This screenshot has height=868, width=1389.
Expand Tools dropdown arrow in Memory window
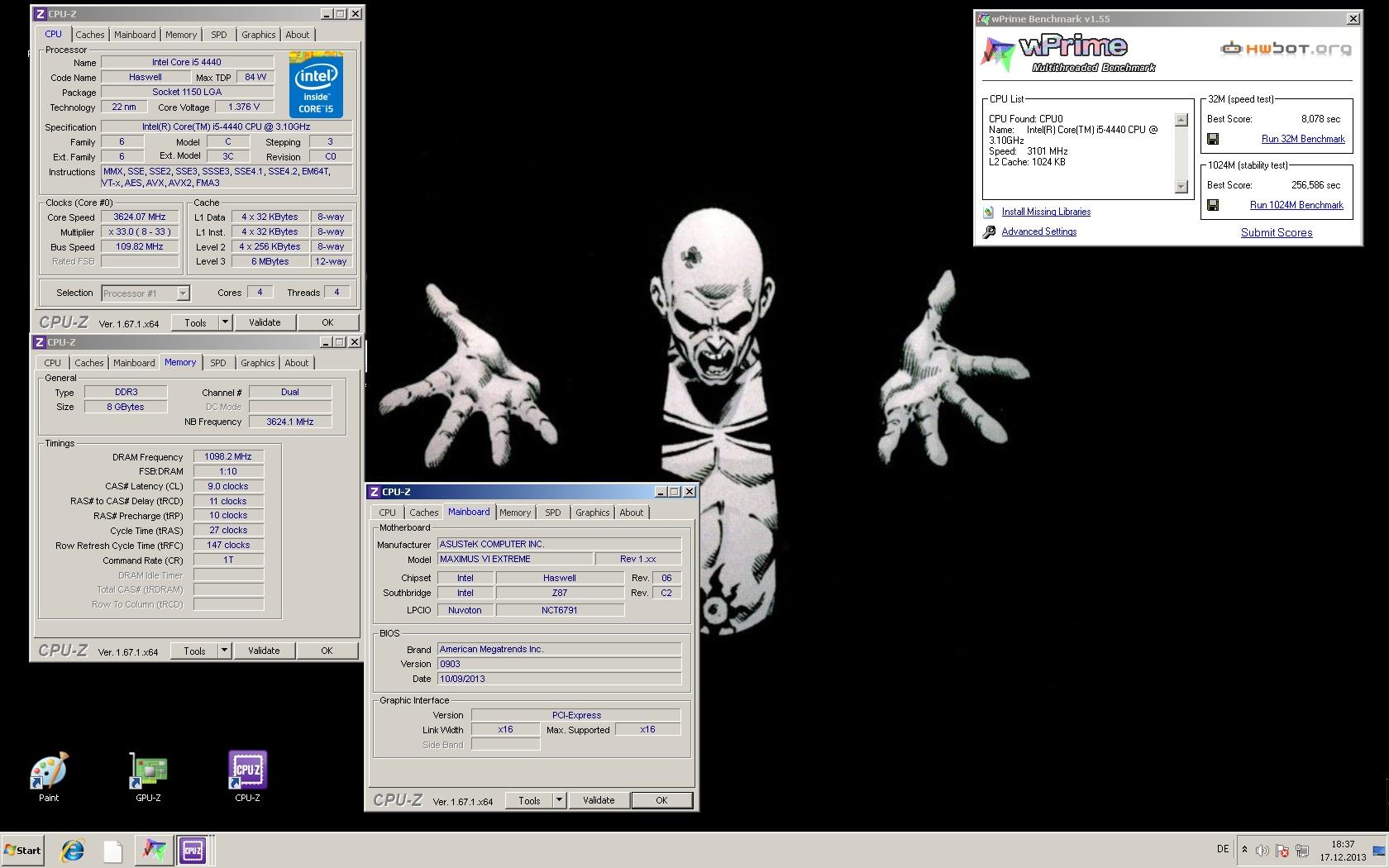[x=225, y=651]
